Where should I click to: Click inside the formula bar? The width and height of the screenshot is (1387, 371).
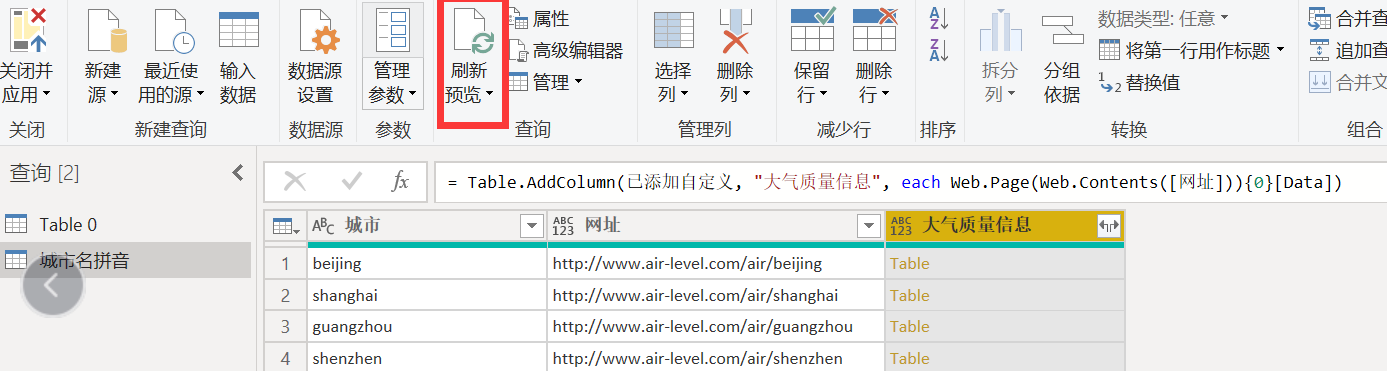click(x=910, y=182)
